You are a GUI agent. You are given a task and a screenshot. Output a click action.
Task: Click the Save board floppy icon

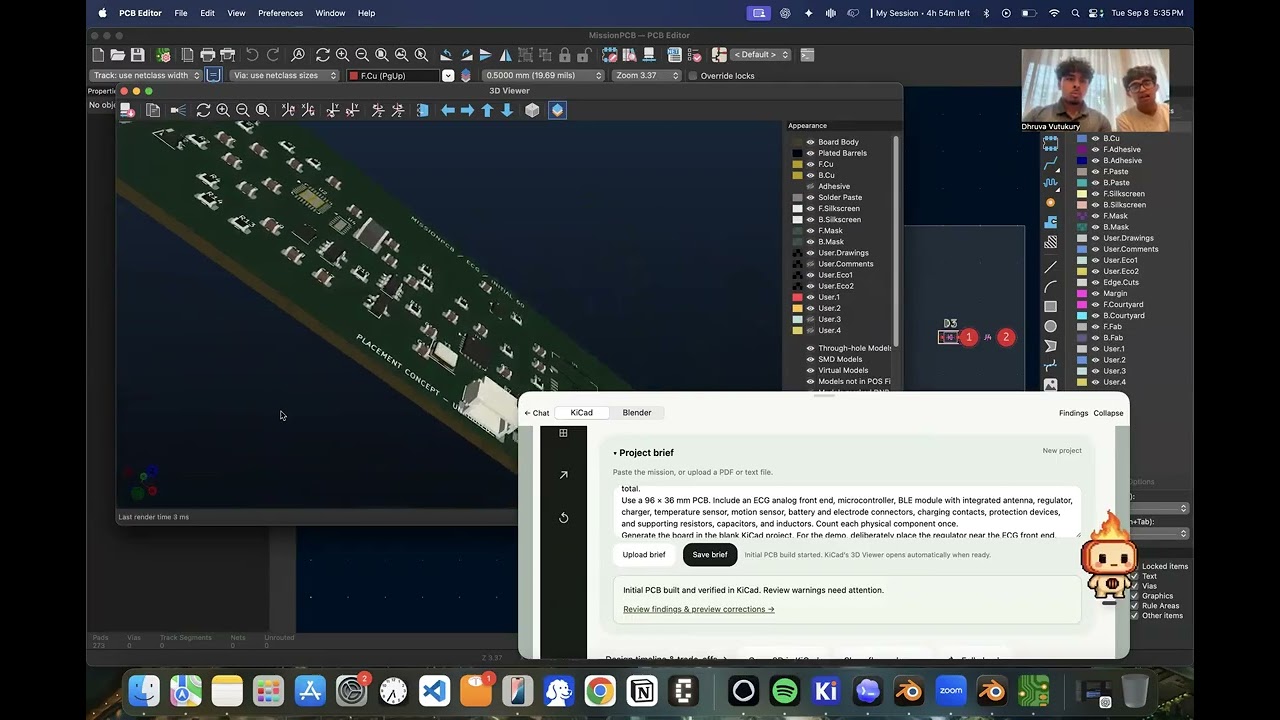tap(138, 55)
